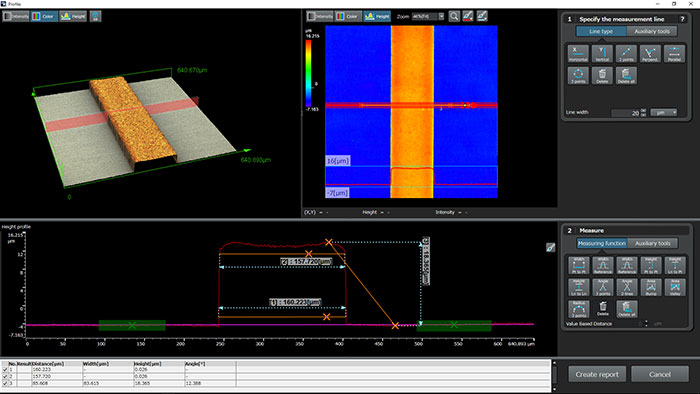Select the Vertical line type tool
Screen dimensions: 700x394
click(x=602, y=54)
